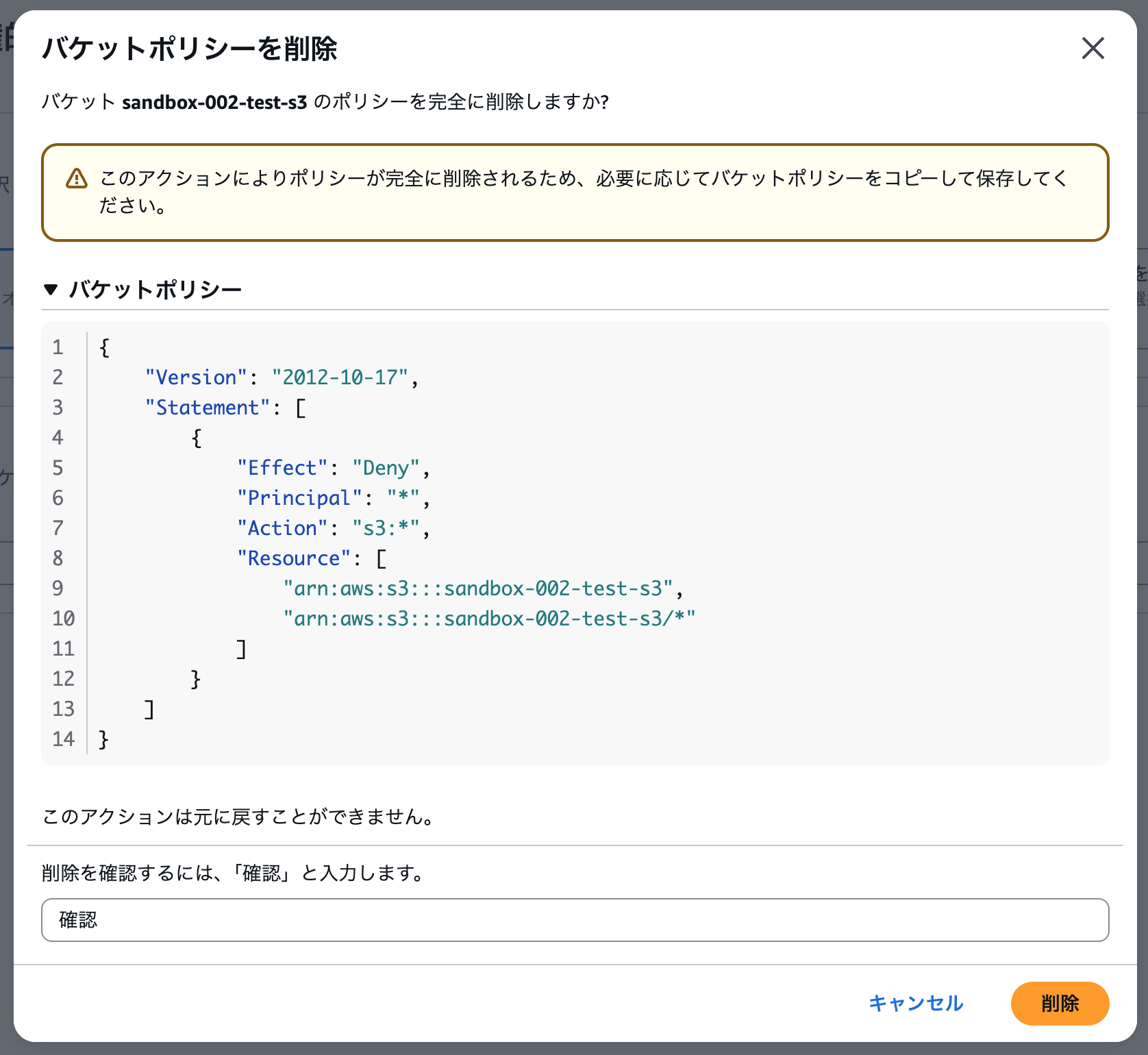This screenshot has height=1055, width=1148.
Task: Click the バケットポリシー section heading
Action: pos(155,290)
